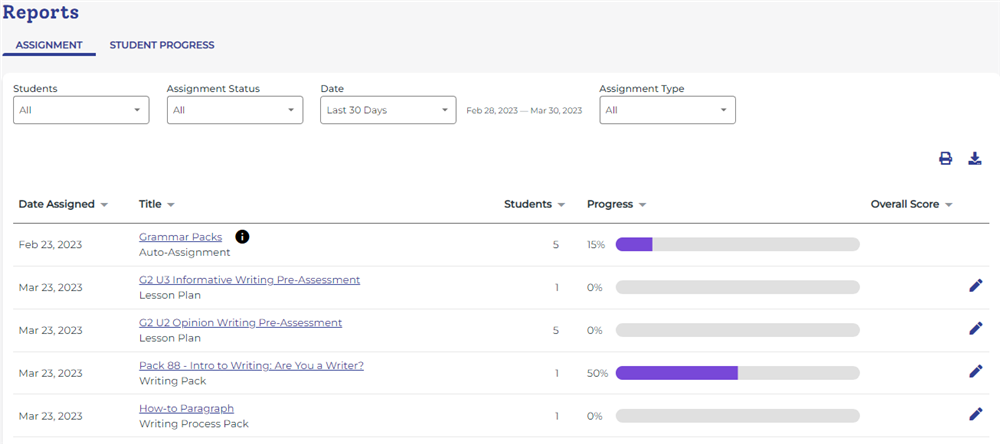Open the Grammar Packs link
The image size is (1000, 444).
pos(180,237)
